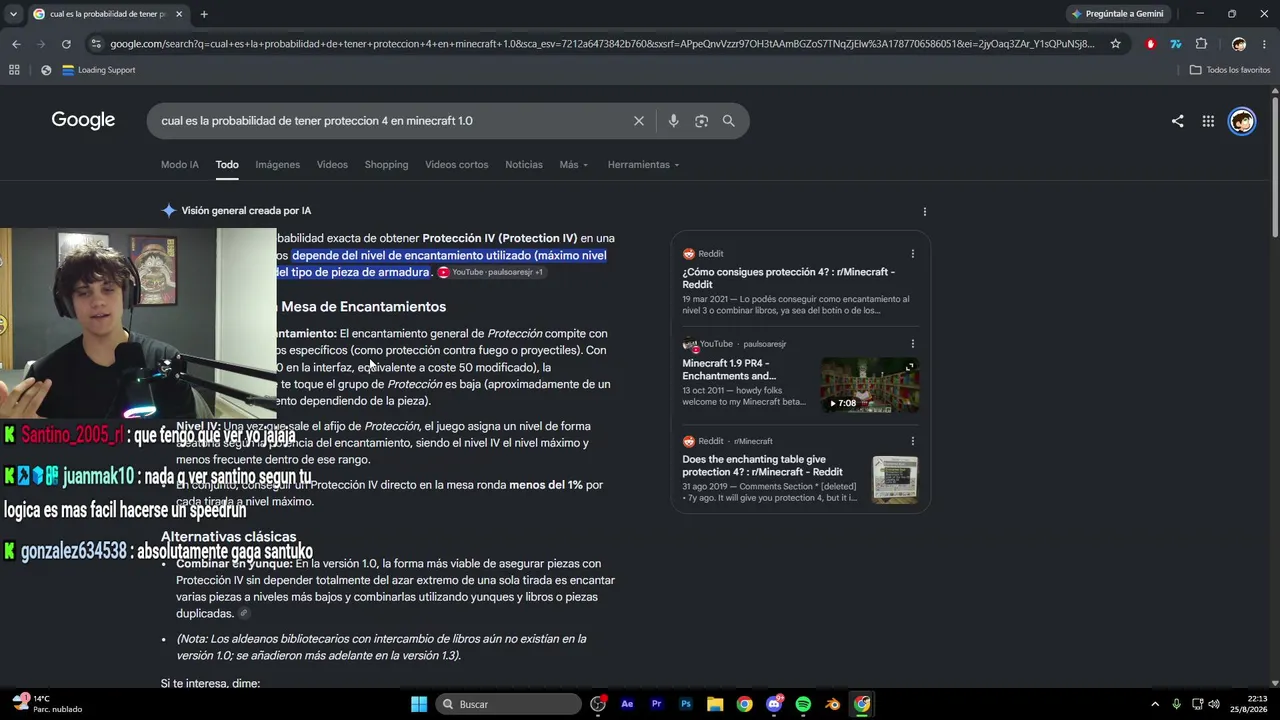Open the volume control in system tray
This screenshot has width=1280, height=720.
[1214, 704]
